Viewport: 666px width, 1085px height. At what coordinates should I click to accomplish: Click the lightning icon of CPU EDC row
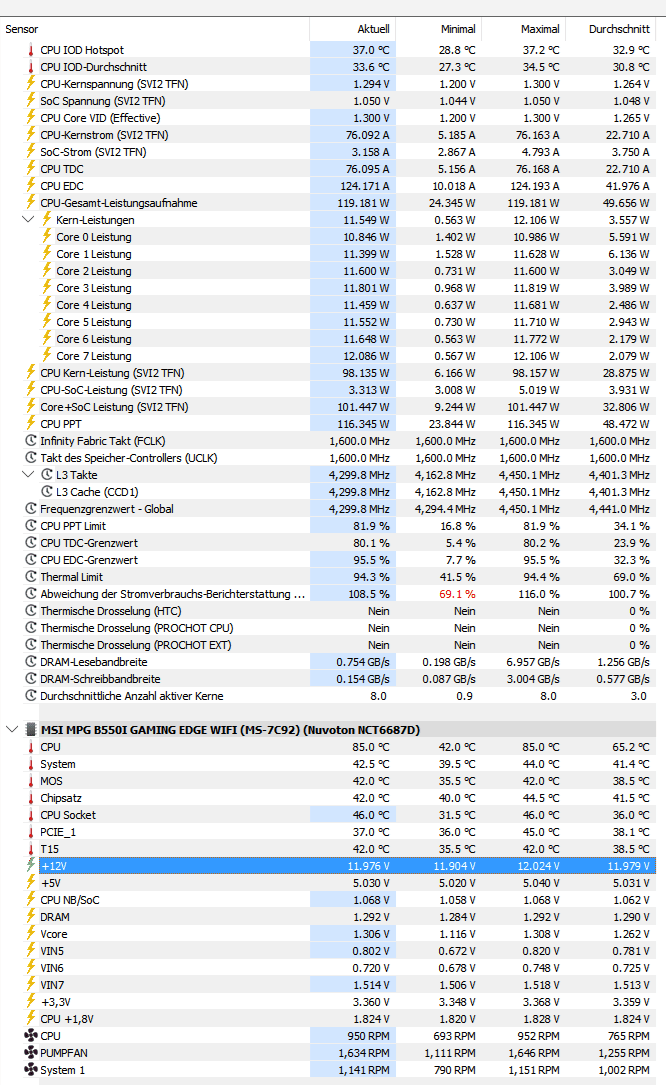click(x=30, y=186)
